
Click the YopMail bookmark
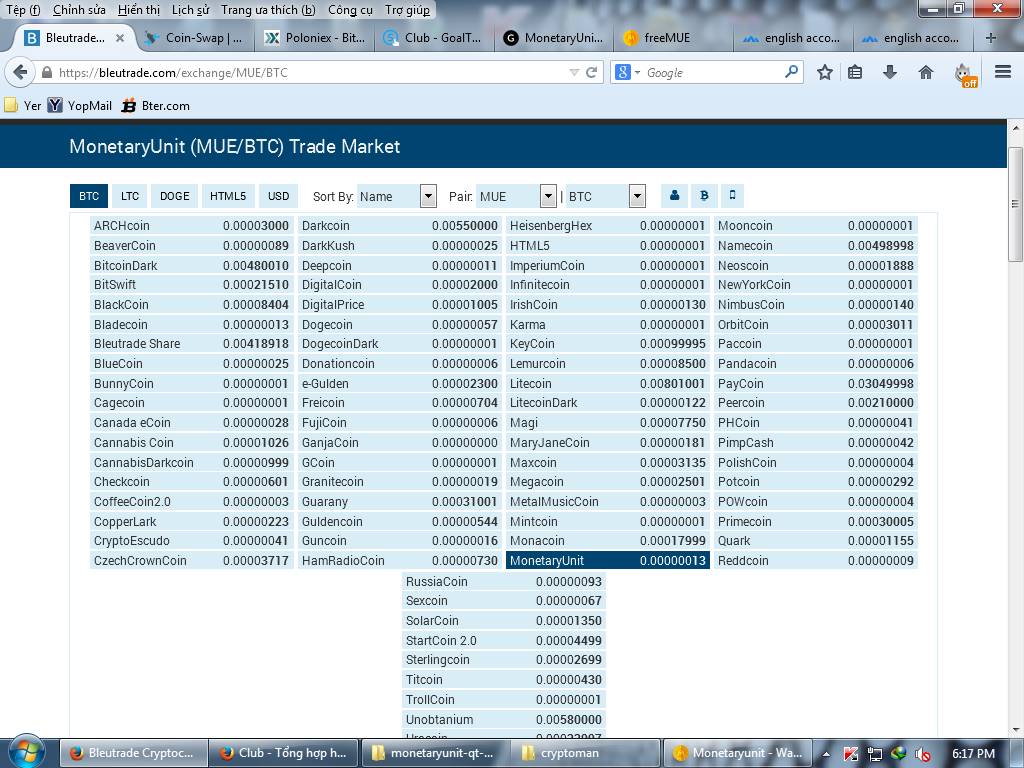coord(79,105)
